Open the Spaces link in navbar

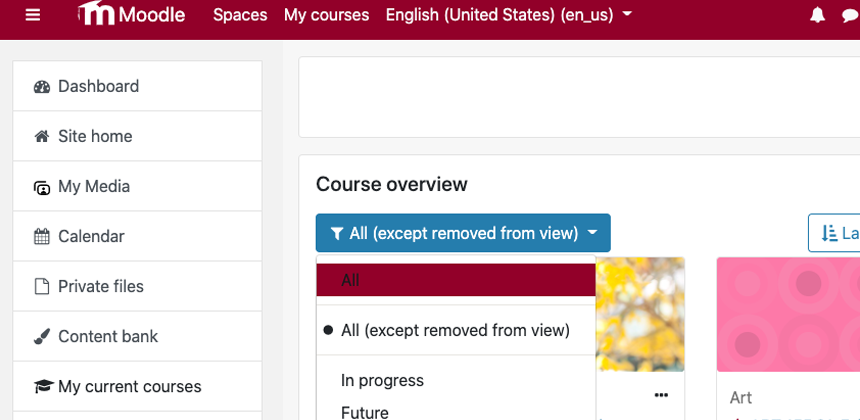tap(240, 15)
